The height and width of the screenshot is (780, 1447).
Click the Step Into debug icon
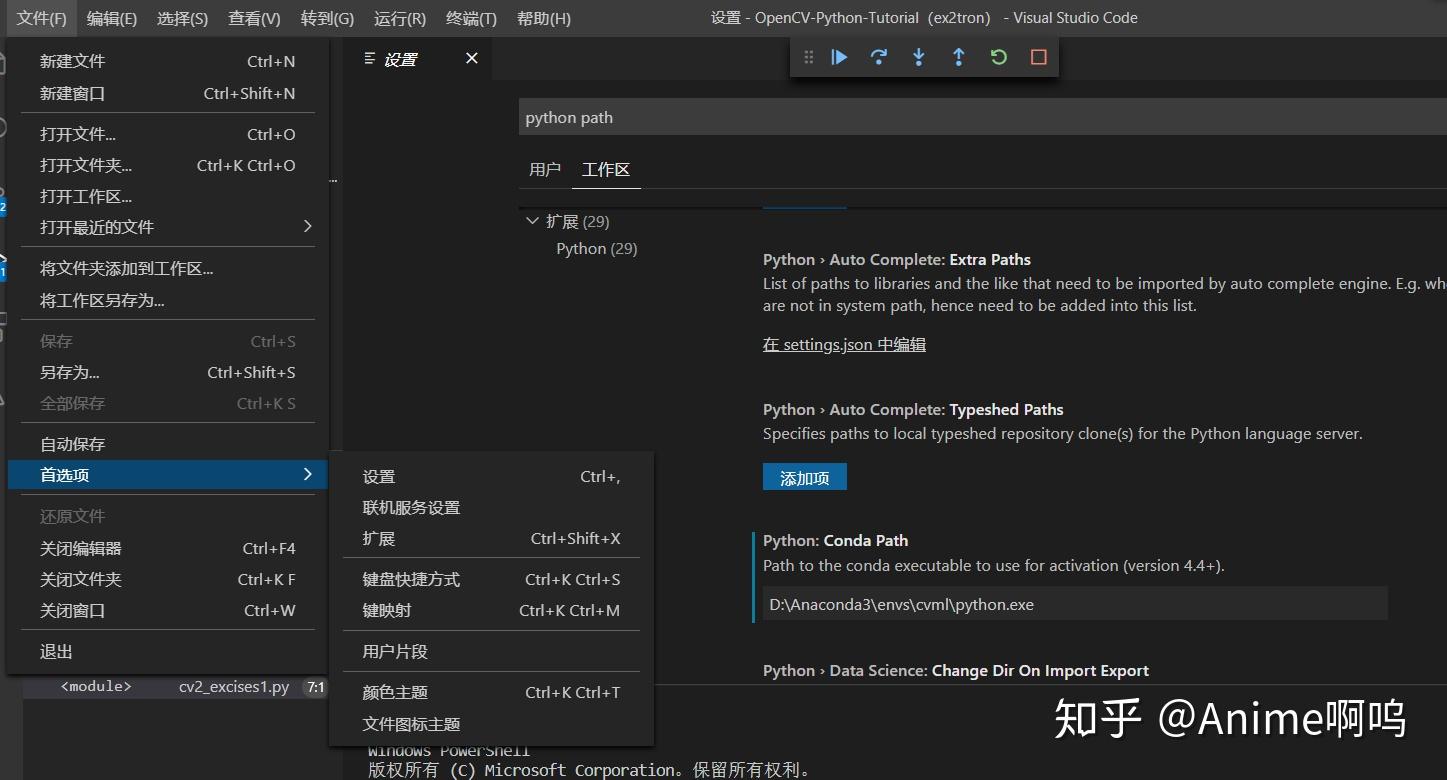(918, 57)
